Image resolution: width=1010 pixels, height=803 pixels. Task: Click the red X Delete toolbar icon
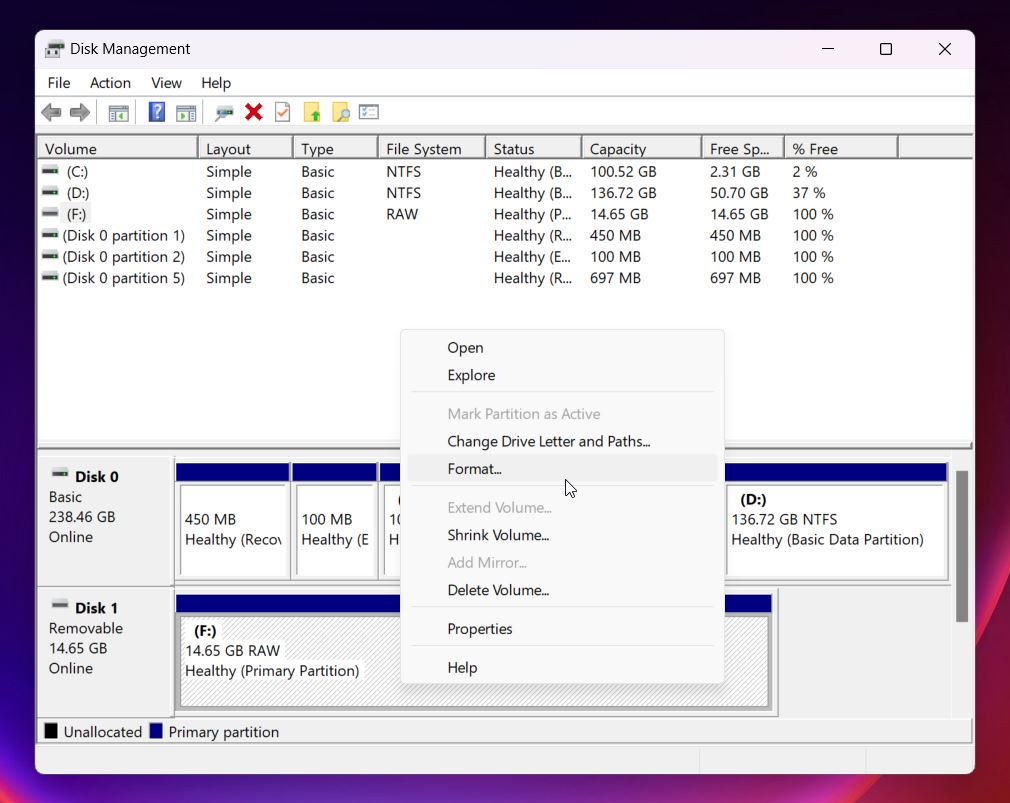254,112
